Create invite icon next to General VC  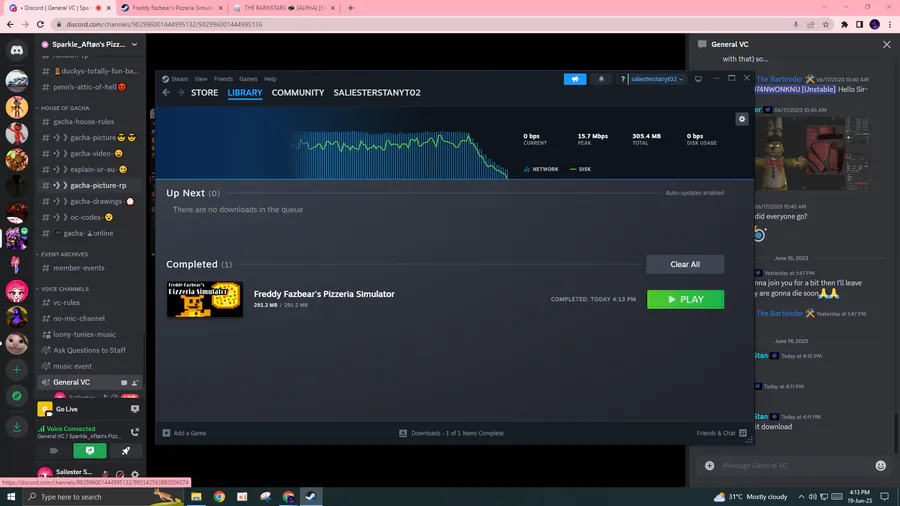click(x=135, y=383)
